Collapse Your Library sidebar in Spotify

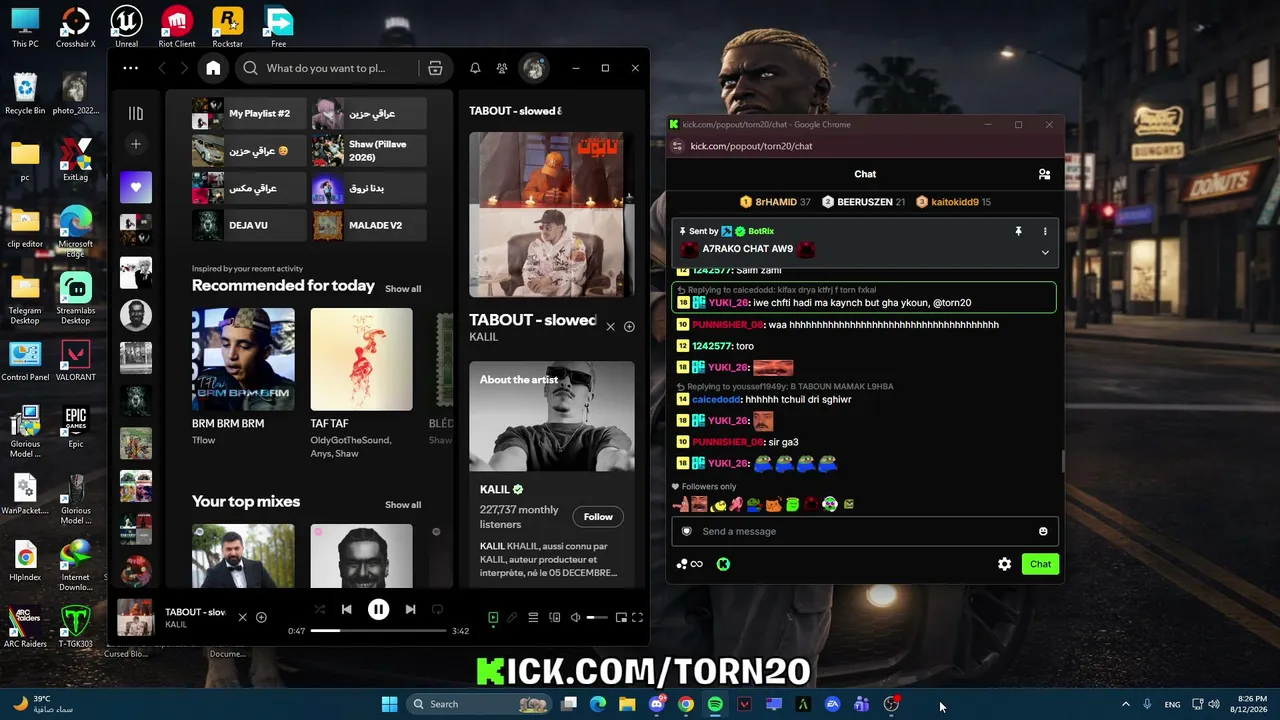tap(136, 113)
